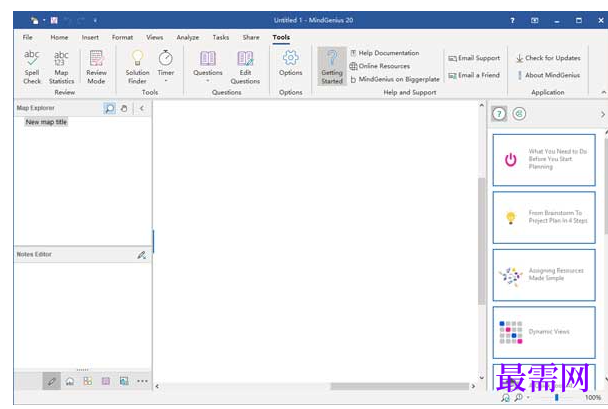Switch to the Home ribbon tab
This screenshot has width=608, height=409.
pos(59,37)
